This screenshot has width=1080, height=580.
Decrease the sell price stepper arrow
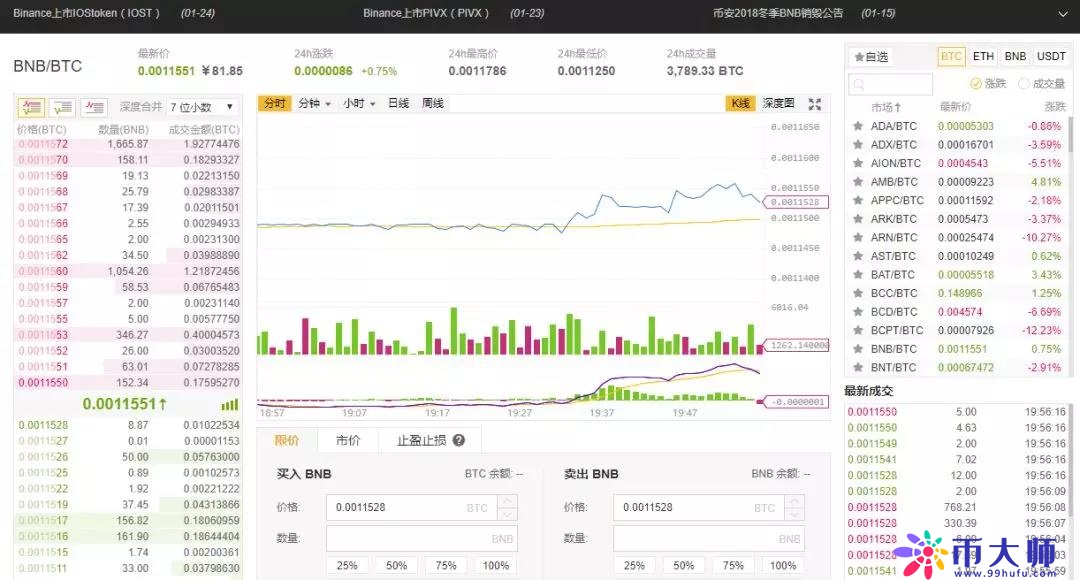[x=795, y=514]
